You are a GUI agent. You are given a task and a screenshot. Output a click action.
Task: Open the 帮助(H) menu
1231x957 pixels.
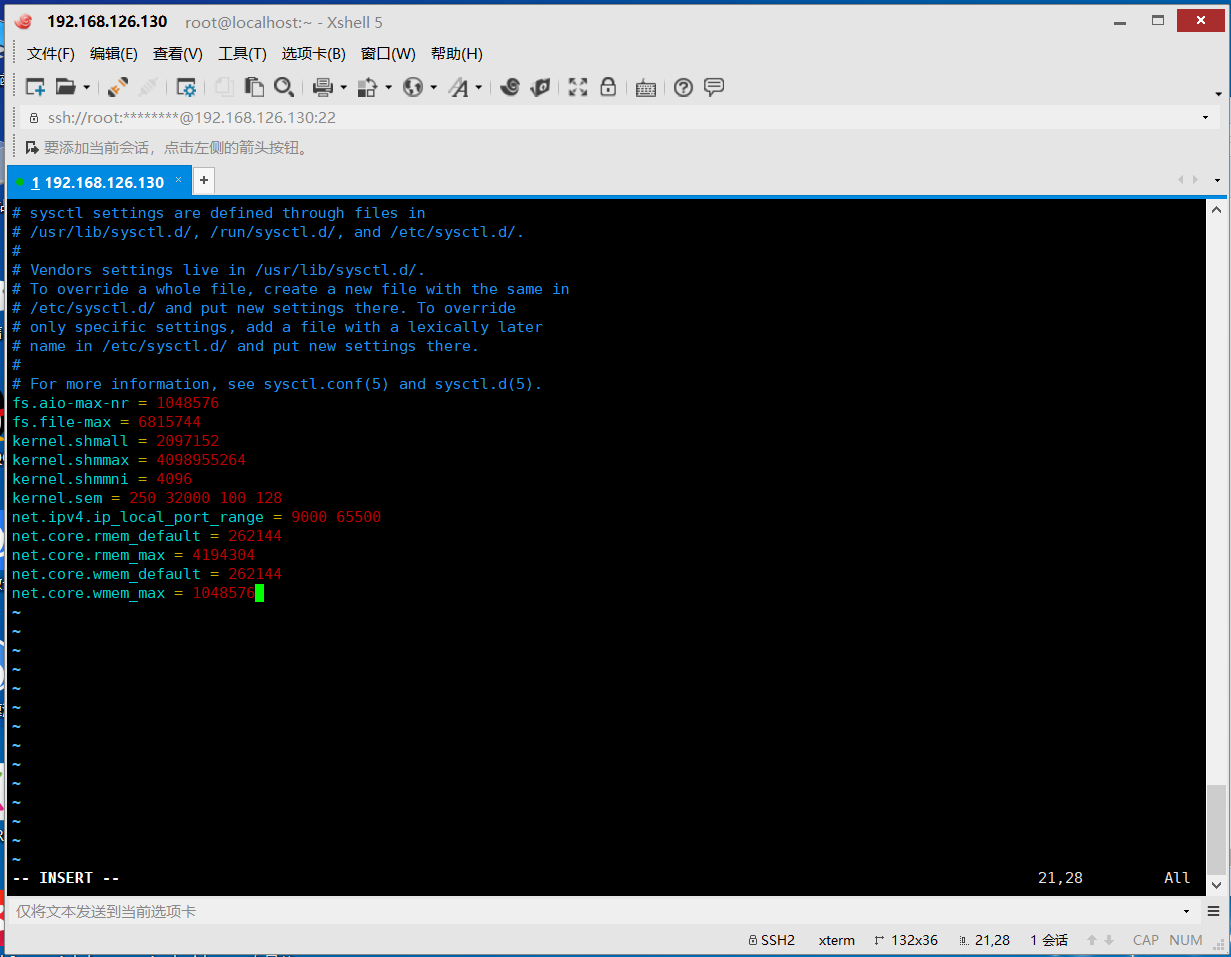[x=456, y=54]
